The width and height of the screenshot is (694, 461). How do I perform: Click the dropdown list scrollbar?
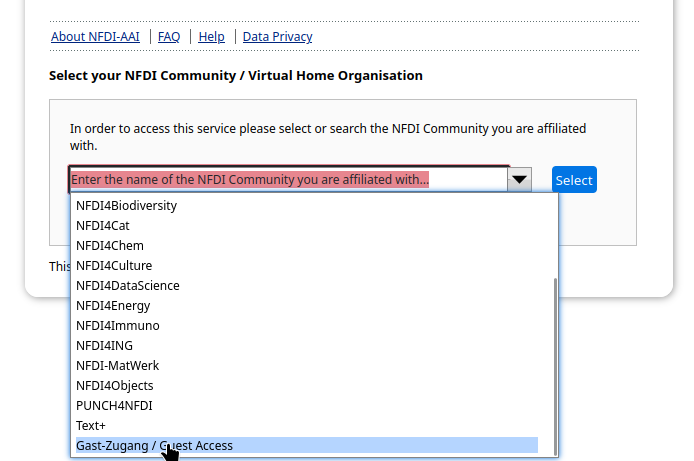point(555,366)
